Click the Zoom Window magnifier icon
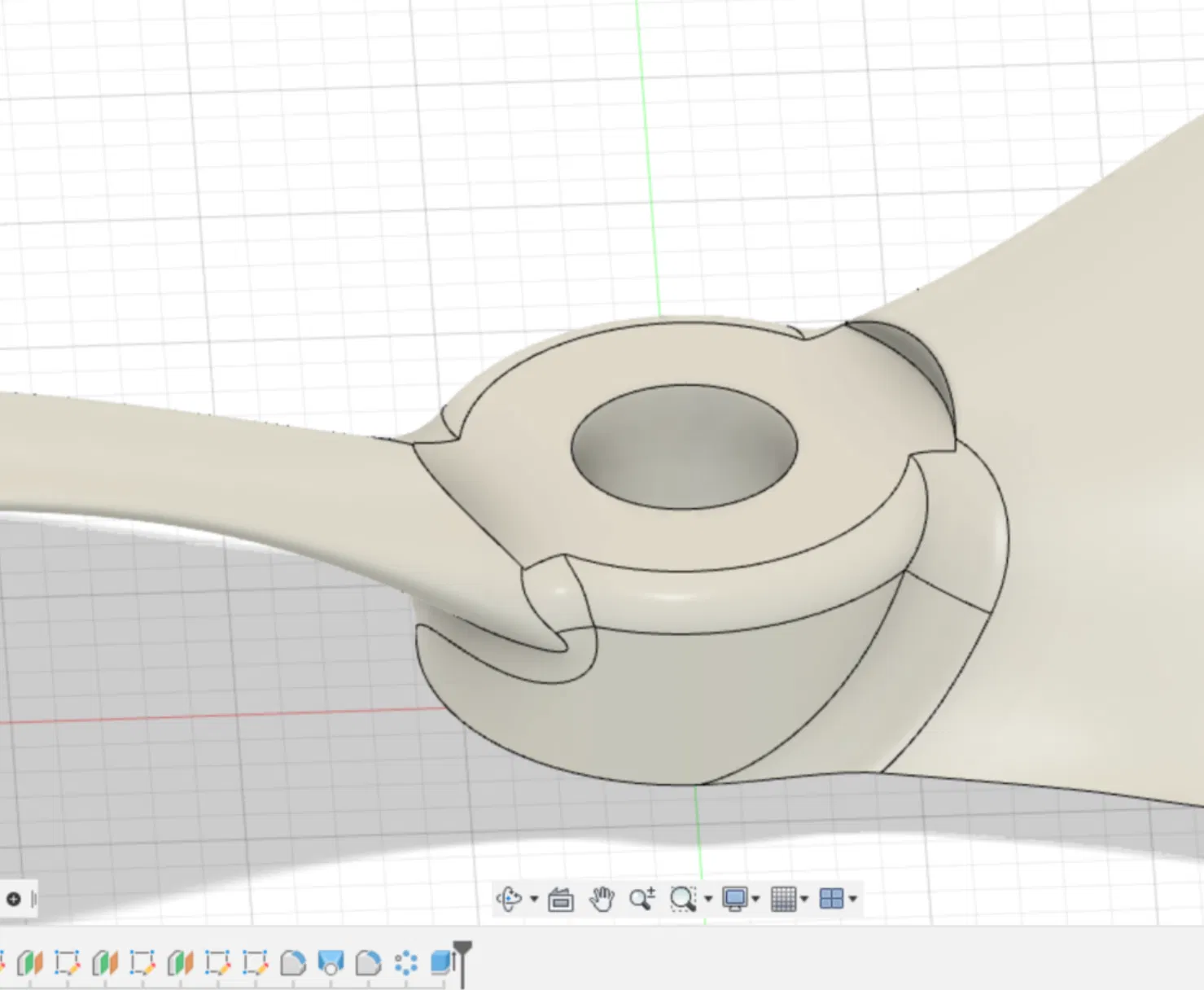The height and width of the screenshot is (990, 1204). [x=682, y=899]
